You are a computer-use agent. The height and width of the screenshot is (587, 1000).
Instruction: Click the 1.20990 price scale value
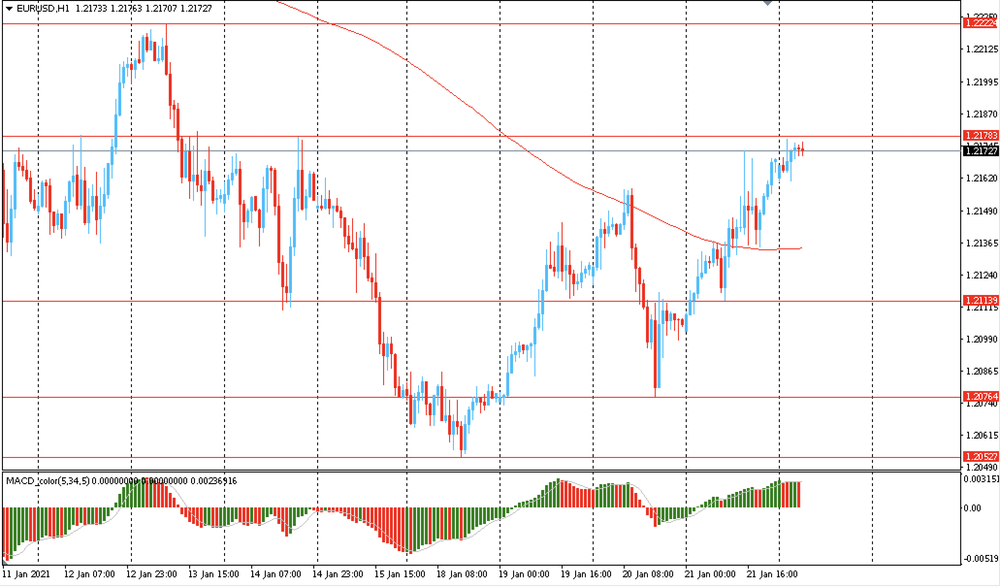point(982,339)
